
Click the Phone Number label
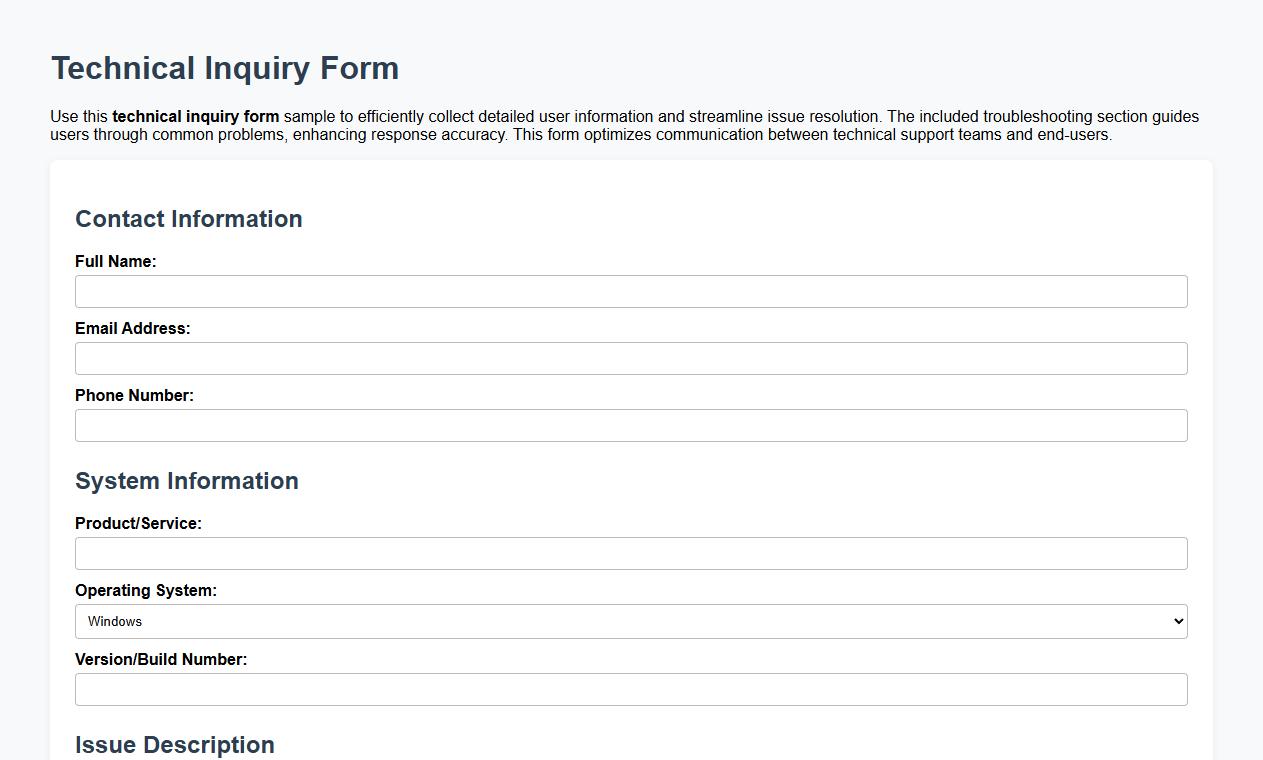tap(134, 395)
